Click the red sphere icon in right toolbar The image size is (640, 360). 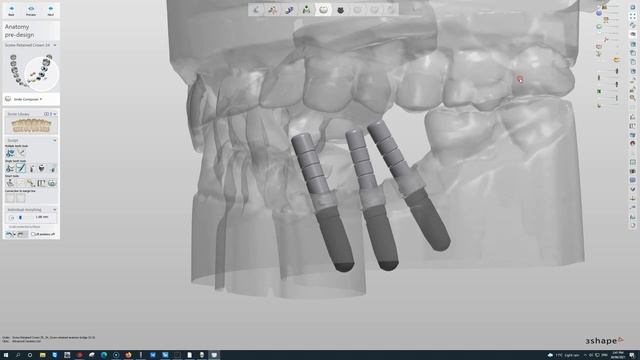[x=633, y=143]
